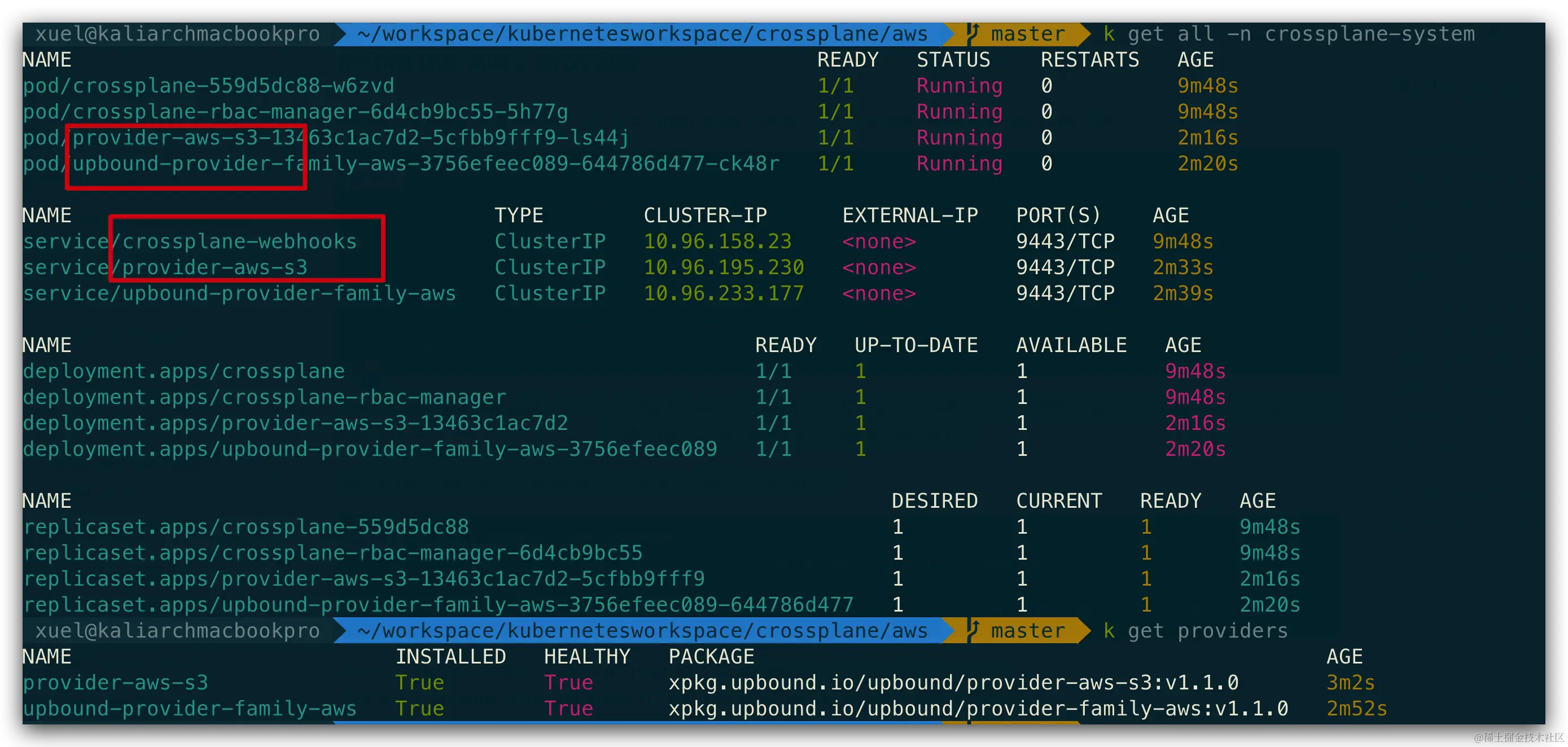The width and height of the screenshot is (1568, 747).
Task: Click the bottom prompt's workspace path
Action: click(643, 631)
